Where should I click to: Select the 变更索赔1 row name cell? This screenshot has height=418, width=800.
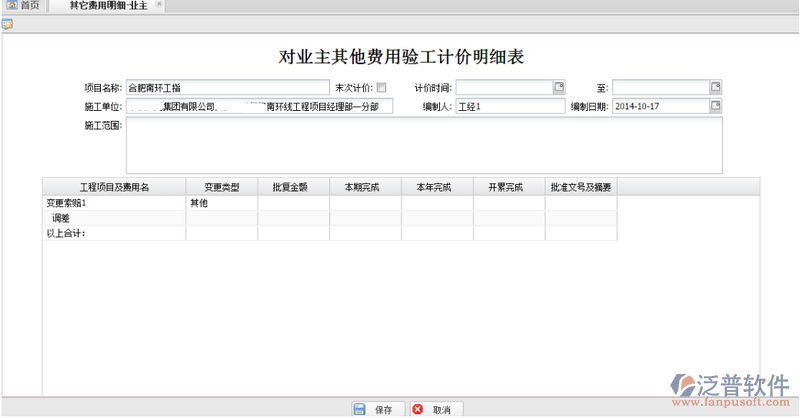pos(113,203)
